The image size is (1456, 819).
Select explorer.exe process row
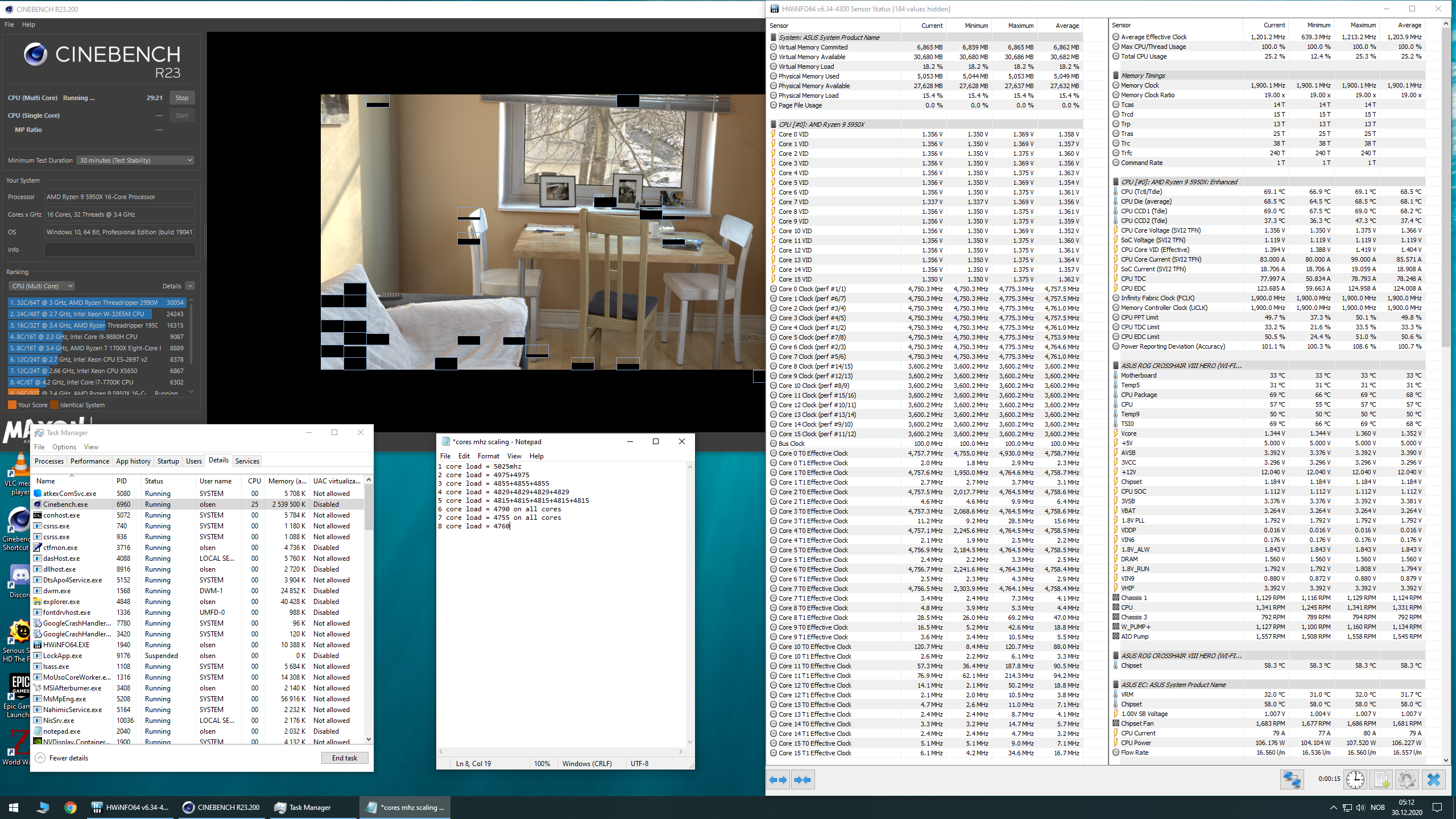click(x=197, y=601)
